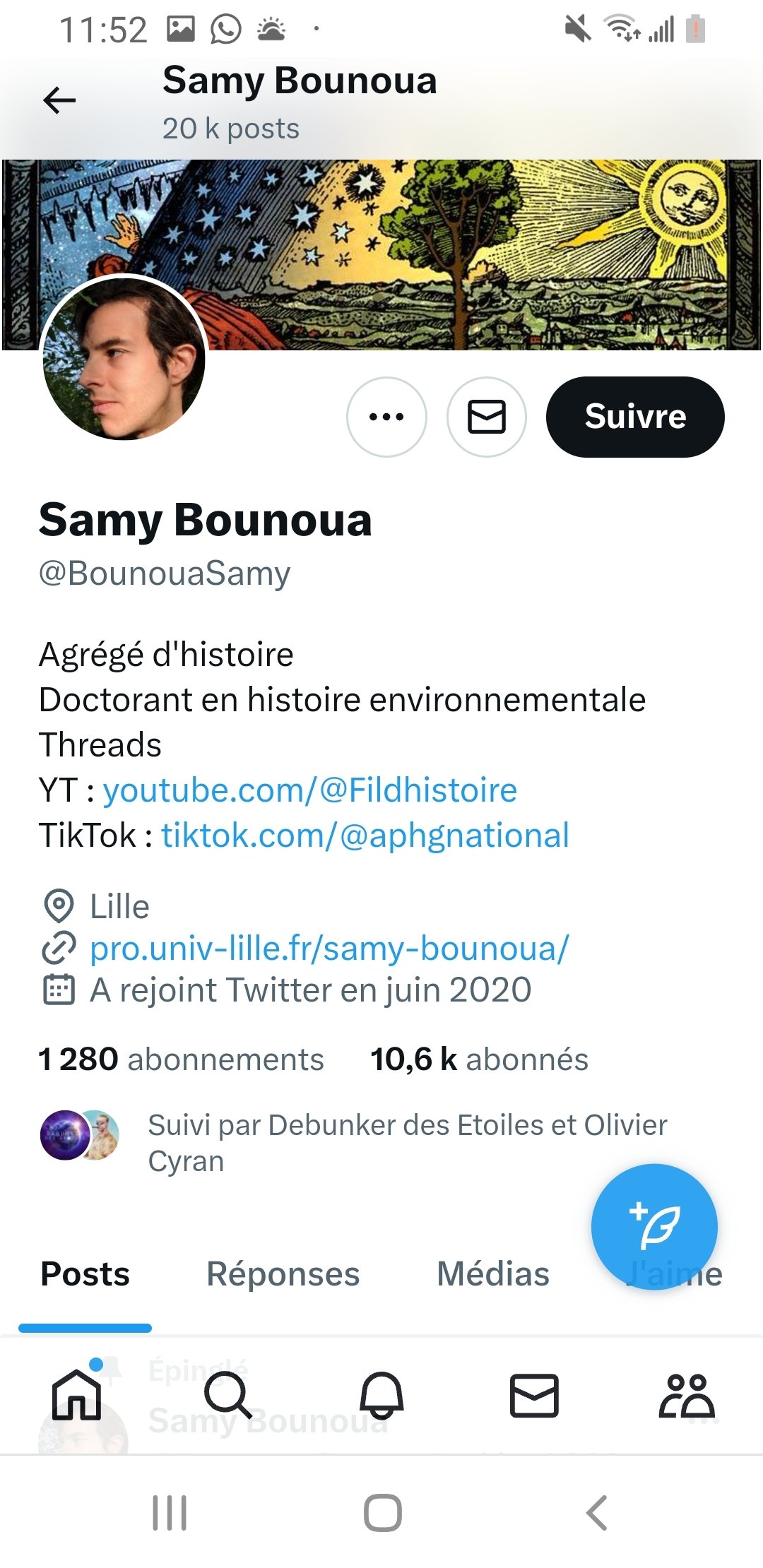The height and width of the screenshot is (1568, 763).
Task: Open Samy Bounoua's profile picture
Action: point(124,358)
